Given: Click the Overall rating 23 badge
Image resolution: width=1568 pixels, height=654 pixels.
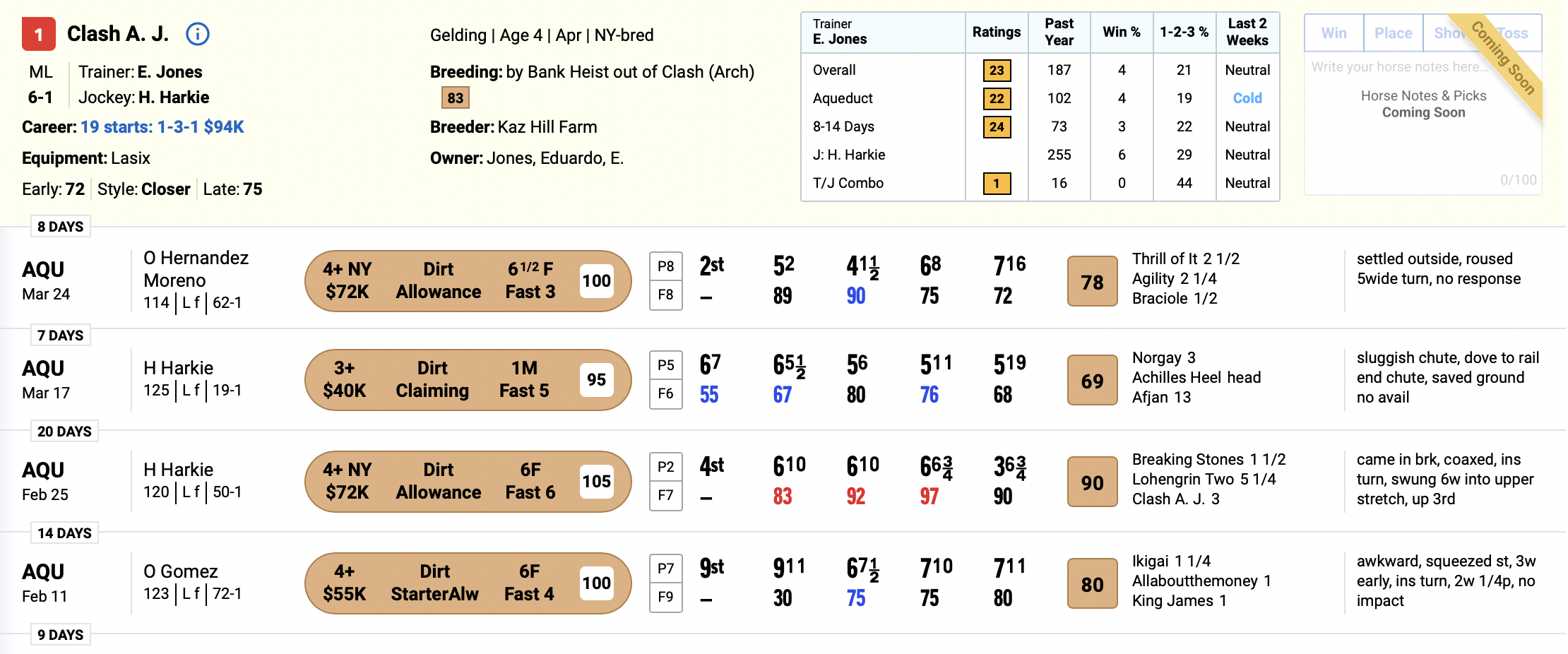Looking at the screenshot, I should [997, 70].
